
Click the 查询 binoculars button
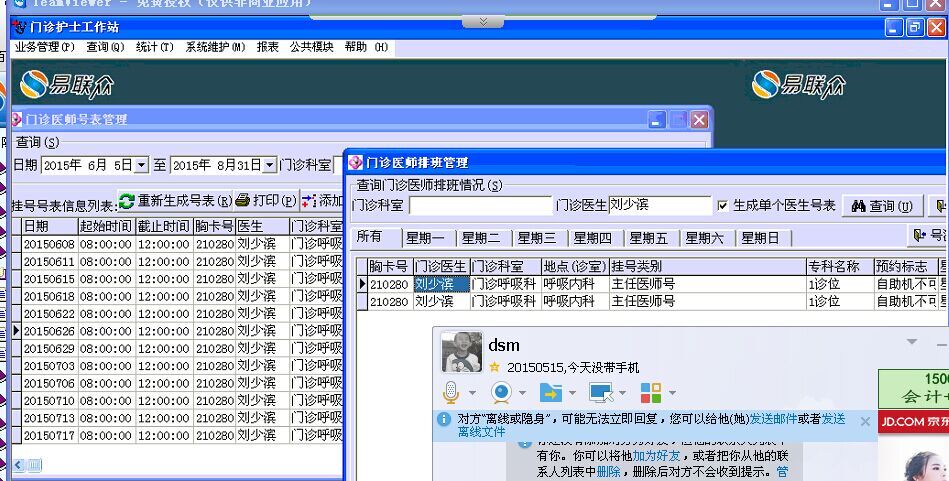(882, 206)
